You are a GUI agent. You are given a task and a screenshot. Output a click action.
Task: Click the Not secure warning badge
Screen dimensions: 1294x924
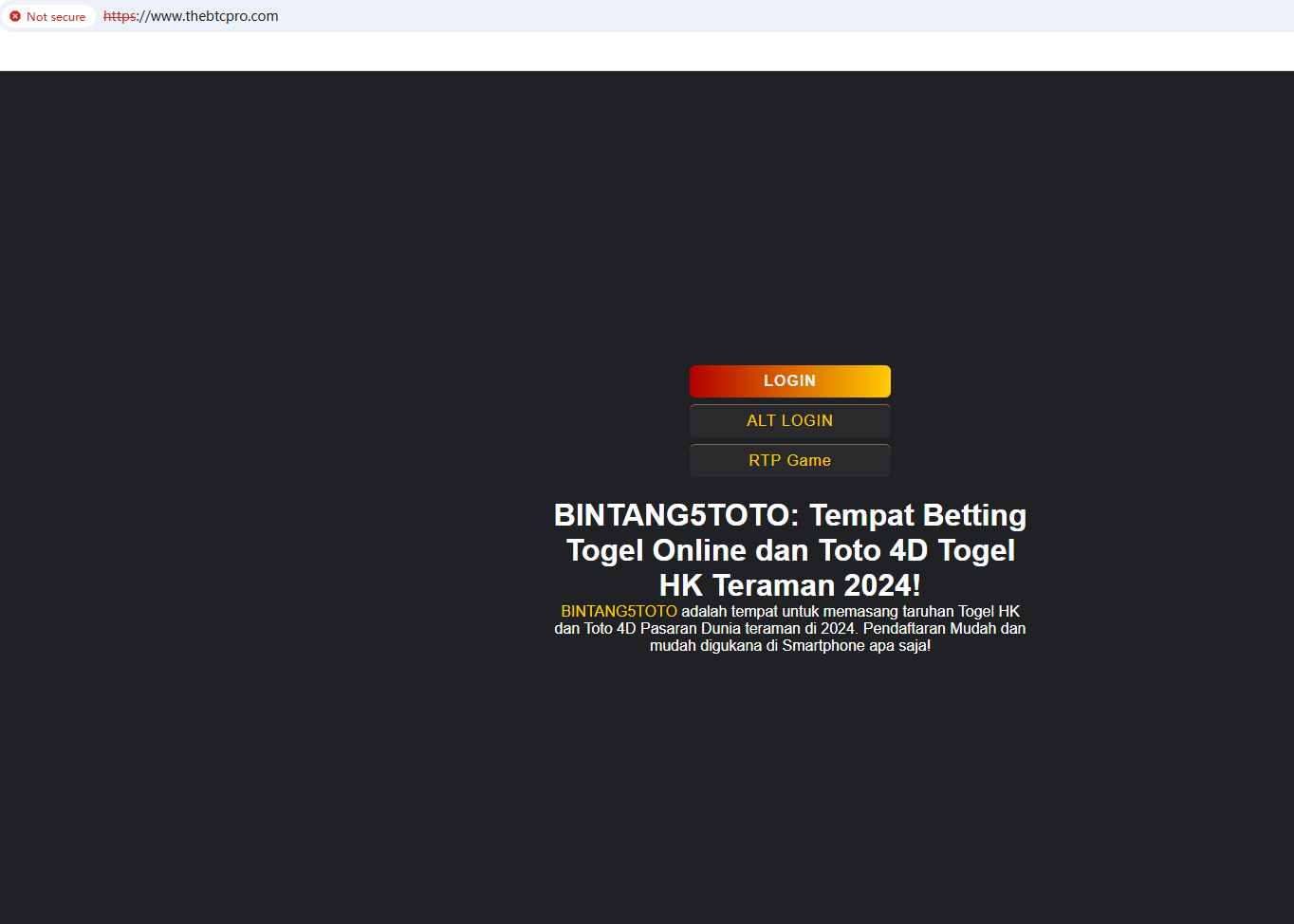point(48,16)
